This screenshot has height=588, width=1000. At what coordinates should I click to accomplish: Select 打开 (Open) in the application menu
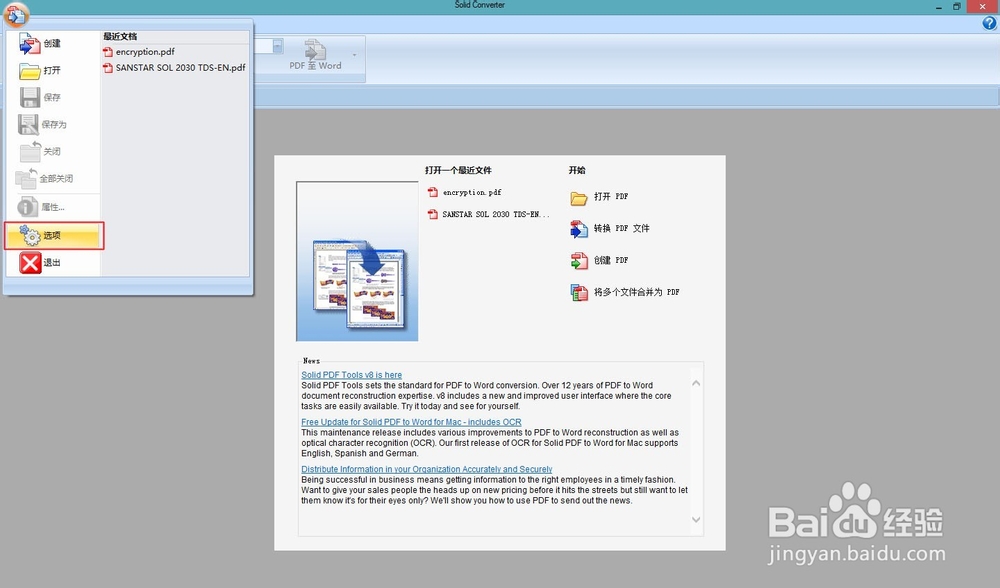[x=52, y=70]
